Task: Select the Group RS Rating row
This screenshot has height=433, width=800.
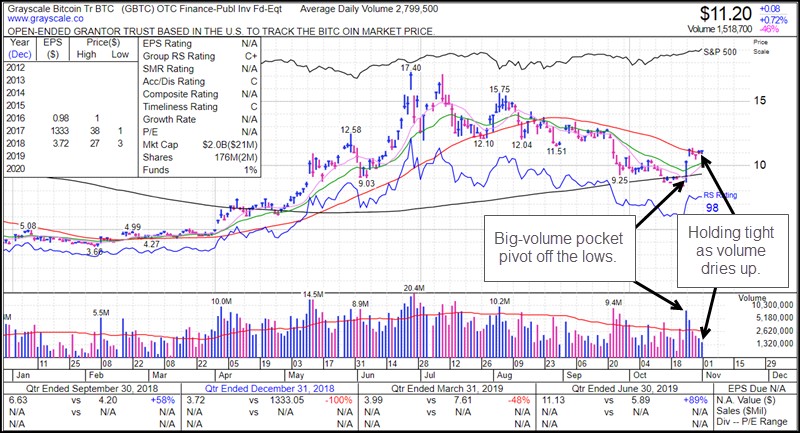Action: pyautogui.click(x=199, y=56)
